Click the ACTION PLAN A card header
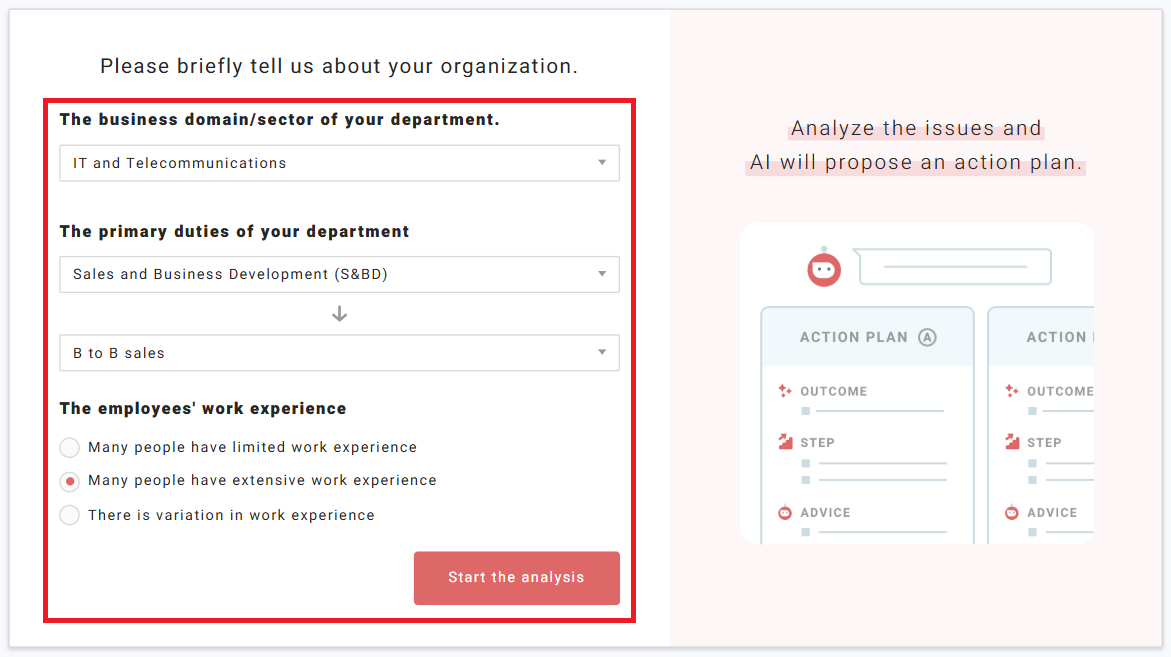The width and height of the screenshot is (1171, 657). (x=866, y=337)
